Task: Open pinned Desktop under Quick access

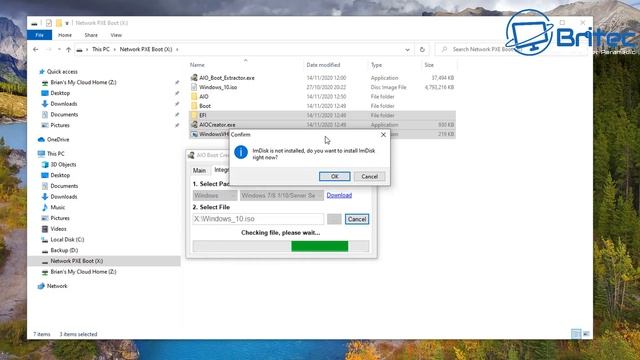Action: click(x=60, y=93)
